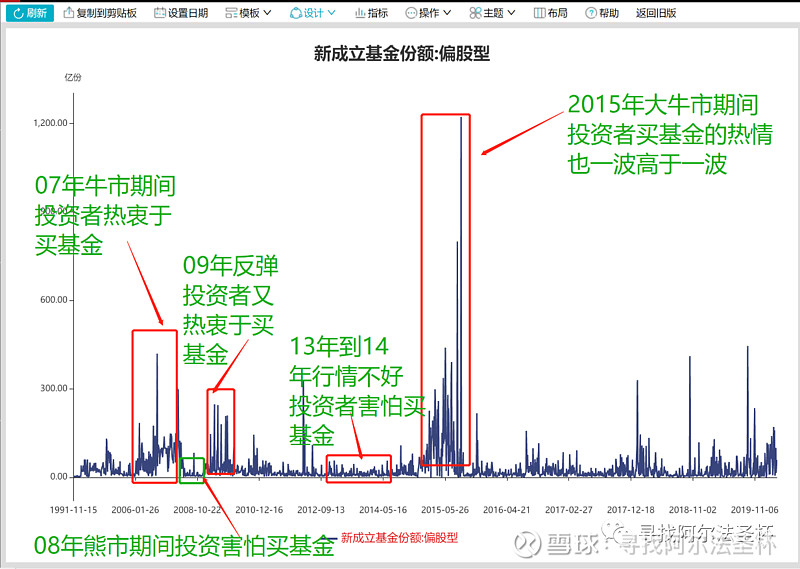Open the 操作 menu label

pos(429,13)
